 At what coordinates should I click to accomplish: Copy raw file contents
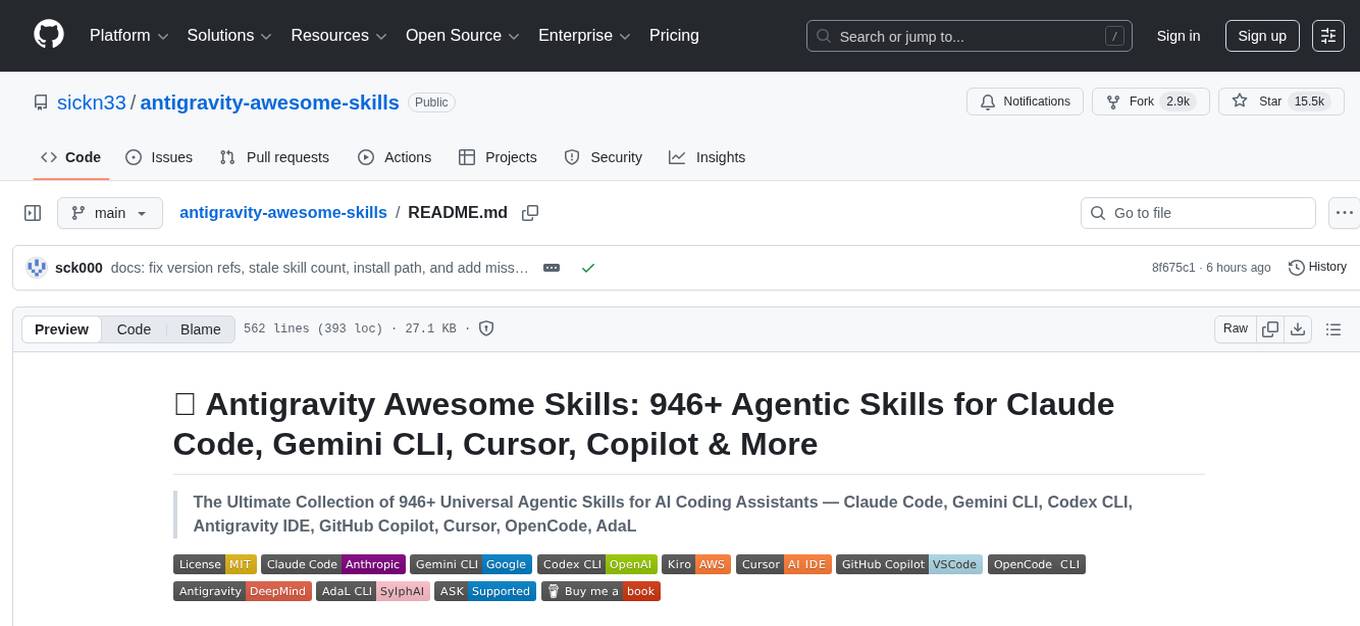1270,329
